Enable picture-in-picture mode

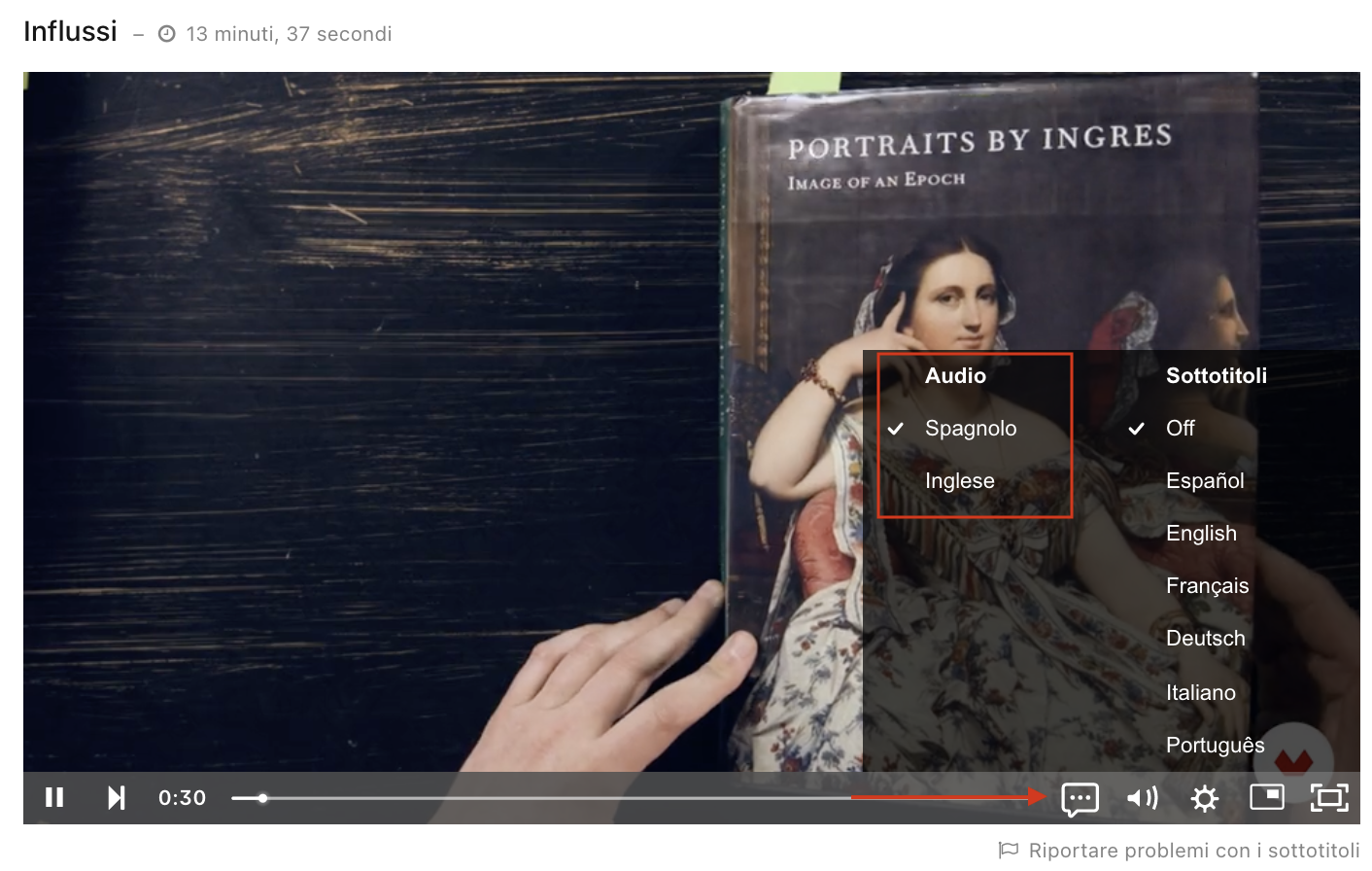(1267, 797)
